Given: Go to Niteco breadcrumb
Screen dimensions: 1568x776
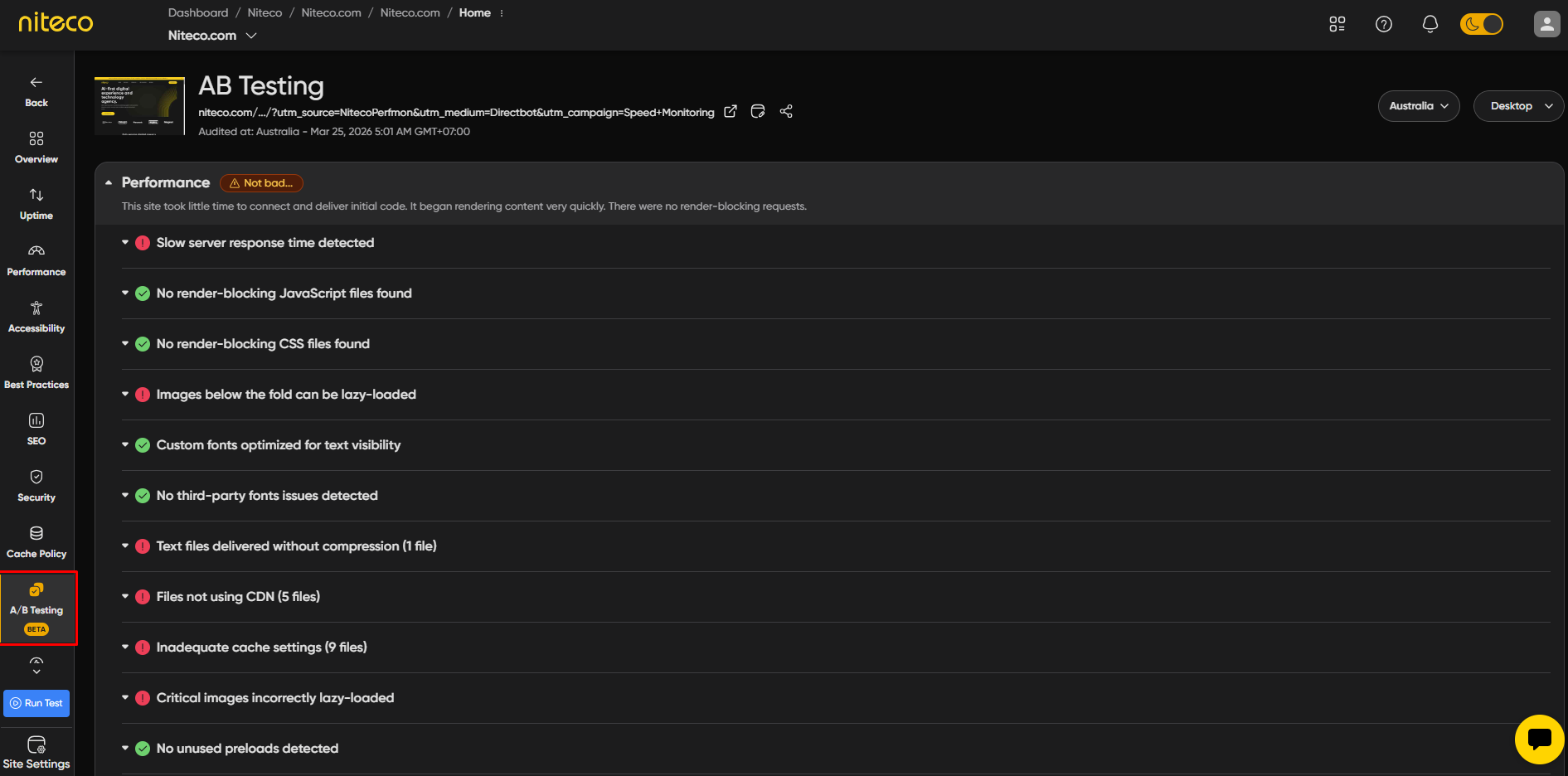Looking at the screenshot, I should click(265, 13).
